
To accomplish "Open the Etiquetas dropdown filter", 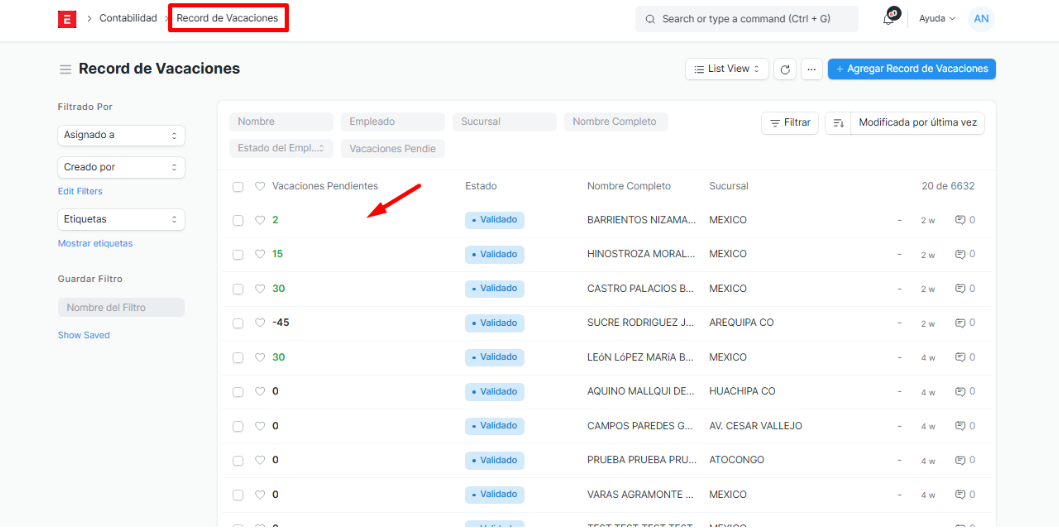I will click(x=121, y=219).
